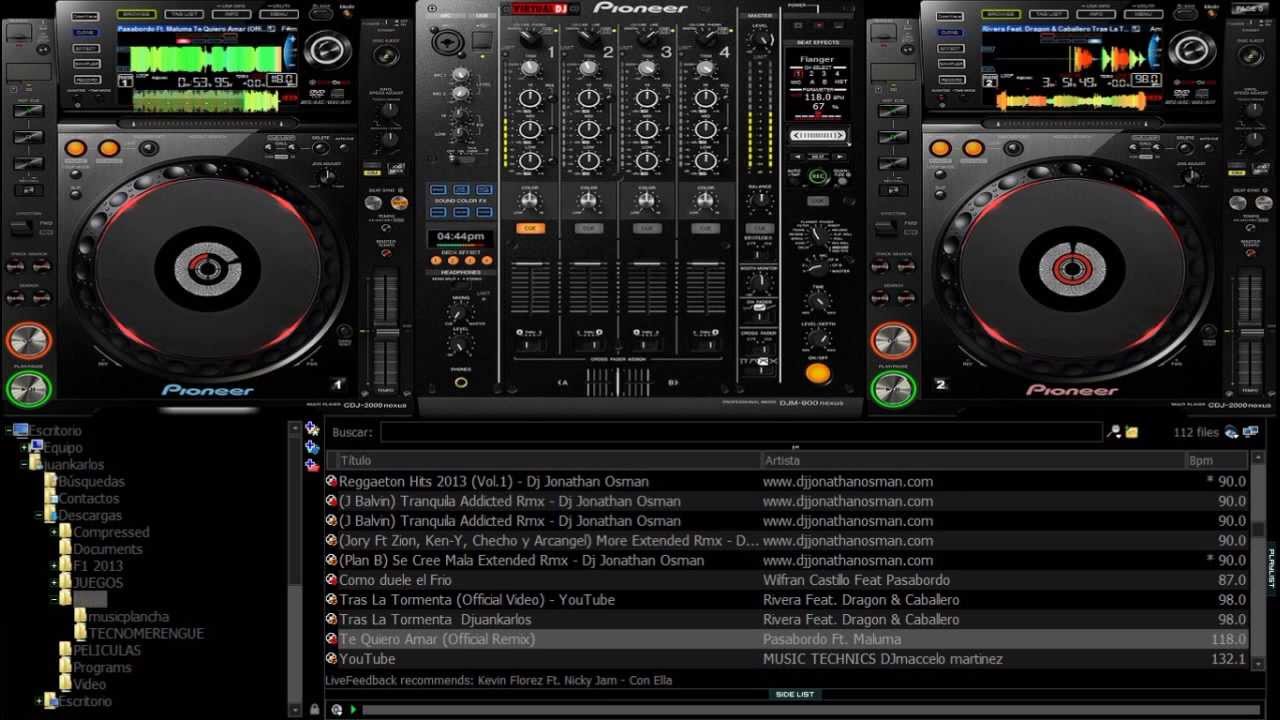Click deck 1 large rotary selector knob
The width and height of the screenshot is (1280, 720).
[328, 50]
